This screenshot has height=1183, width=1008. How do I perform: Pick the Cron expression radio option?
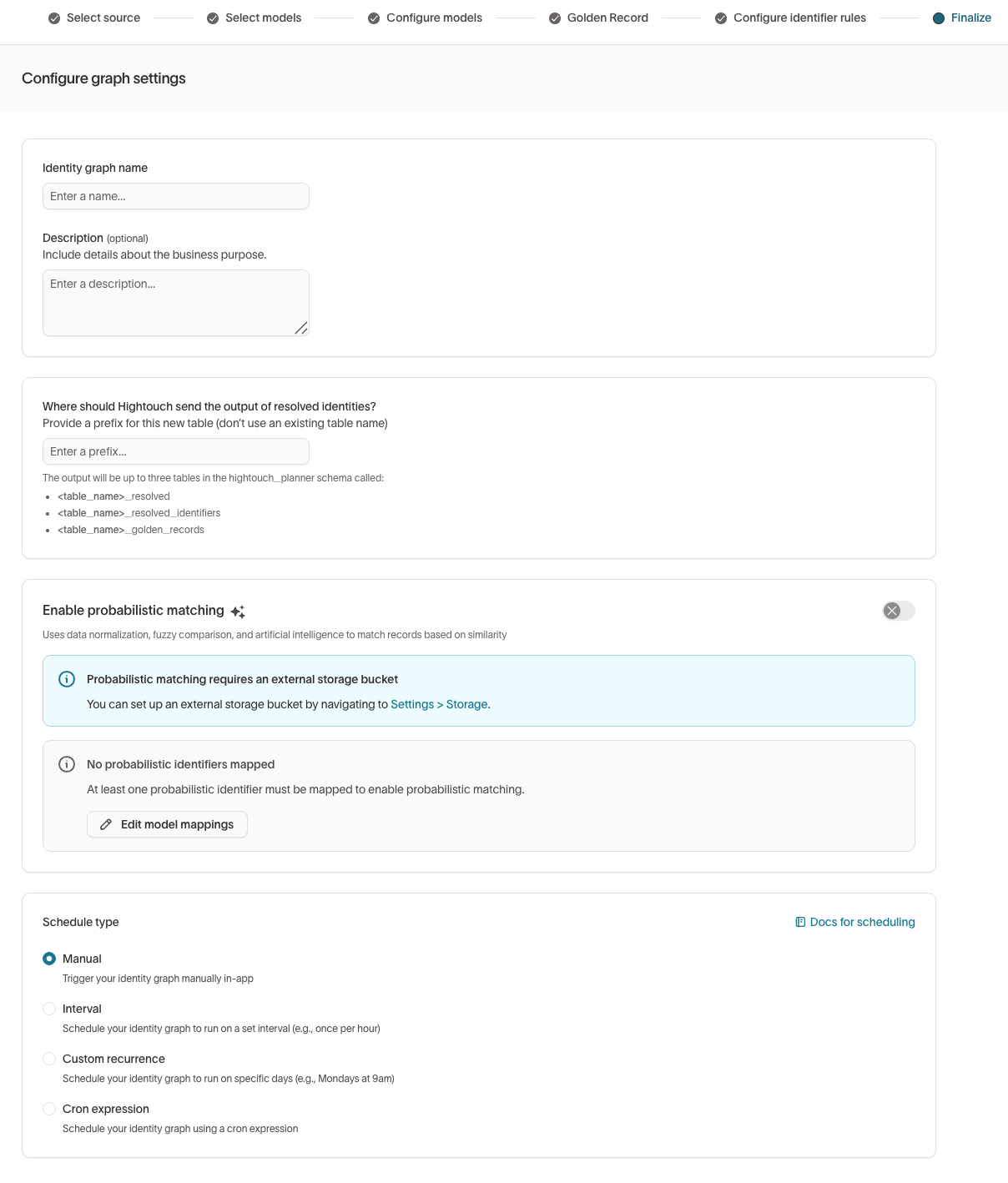click(x=49, y=1109)
